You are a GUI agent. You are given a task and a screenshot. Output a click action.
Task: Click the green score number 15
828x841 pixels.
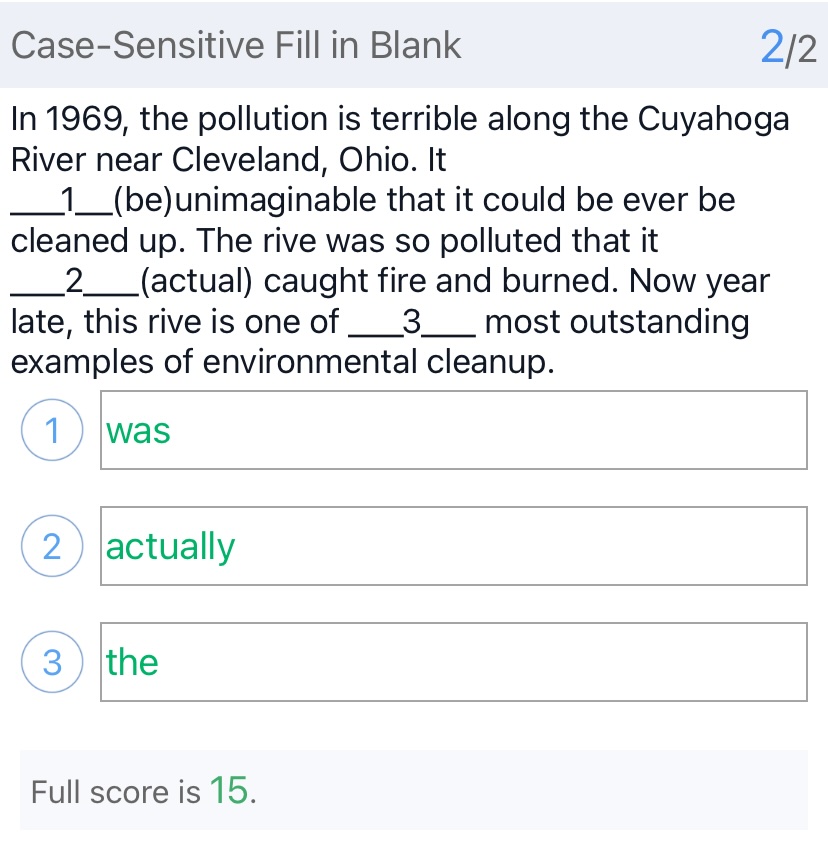pos(229,790)
